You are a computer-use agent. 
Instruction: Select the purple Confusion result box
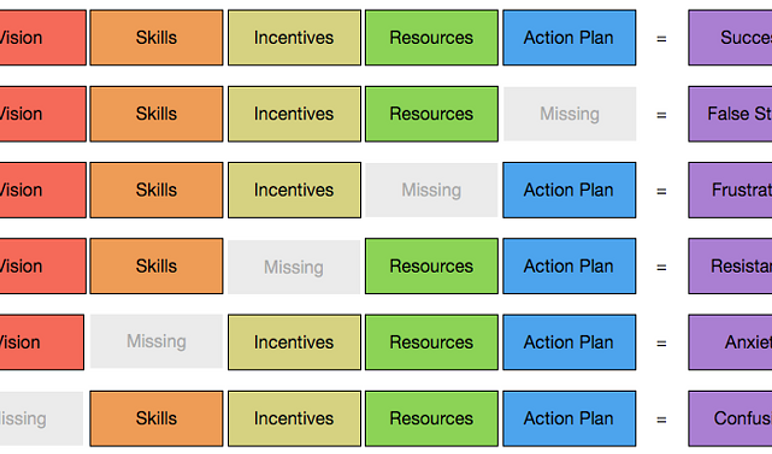tap(730, 419)
